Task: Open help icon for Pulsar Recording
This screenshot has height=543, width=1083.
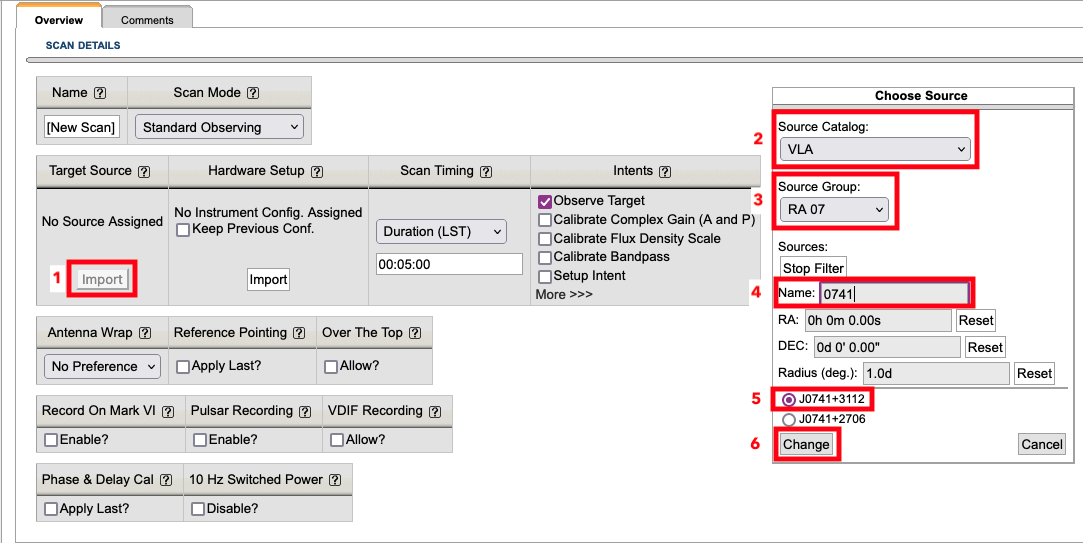Action: (x=306, y=411)
